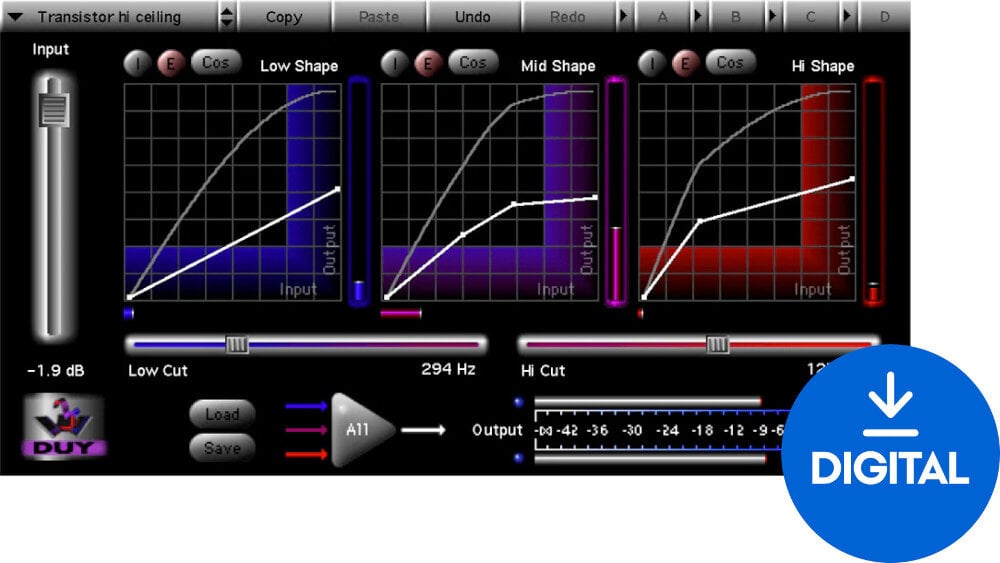Toggle the Mid Shape E button
The height and width of the screenshot is (563, 1000).
pos(428,63)
